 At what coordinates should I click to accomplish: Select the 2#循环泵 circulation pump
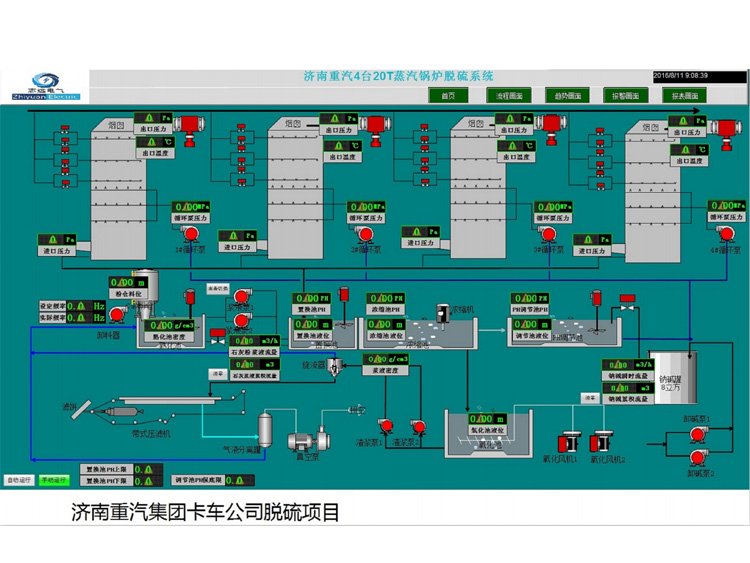[365, 234]
